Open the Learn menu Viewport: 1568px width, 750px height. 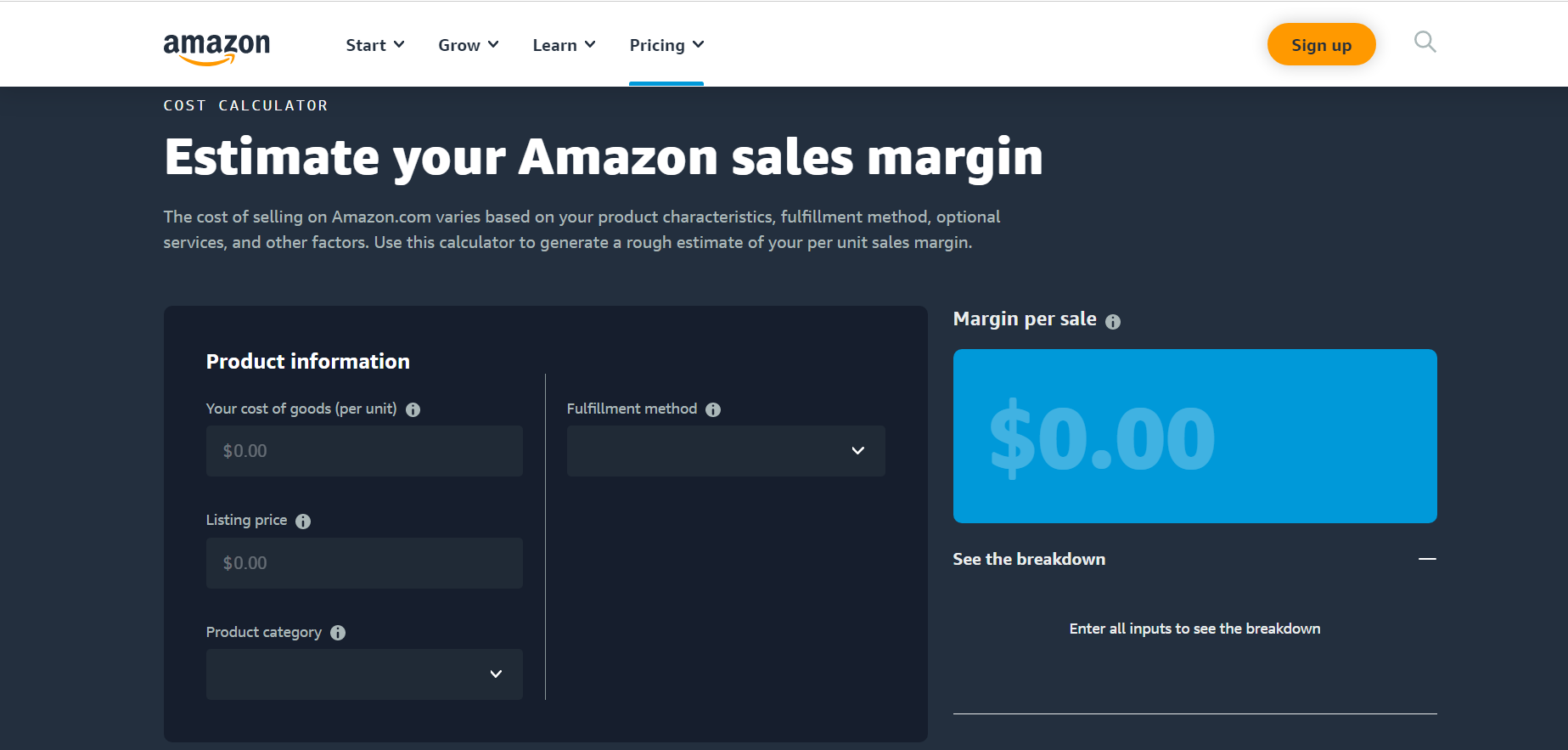click(564, 45)
